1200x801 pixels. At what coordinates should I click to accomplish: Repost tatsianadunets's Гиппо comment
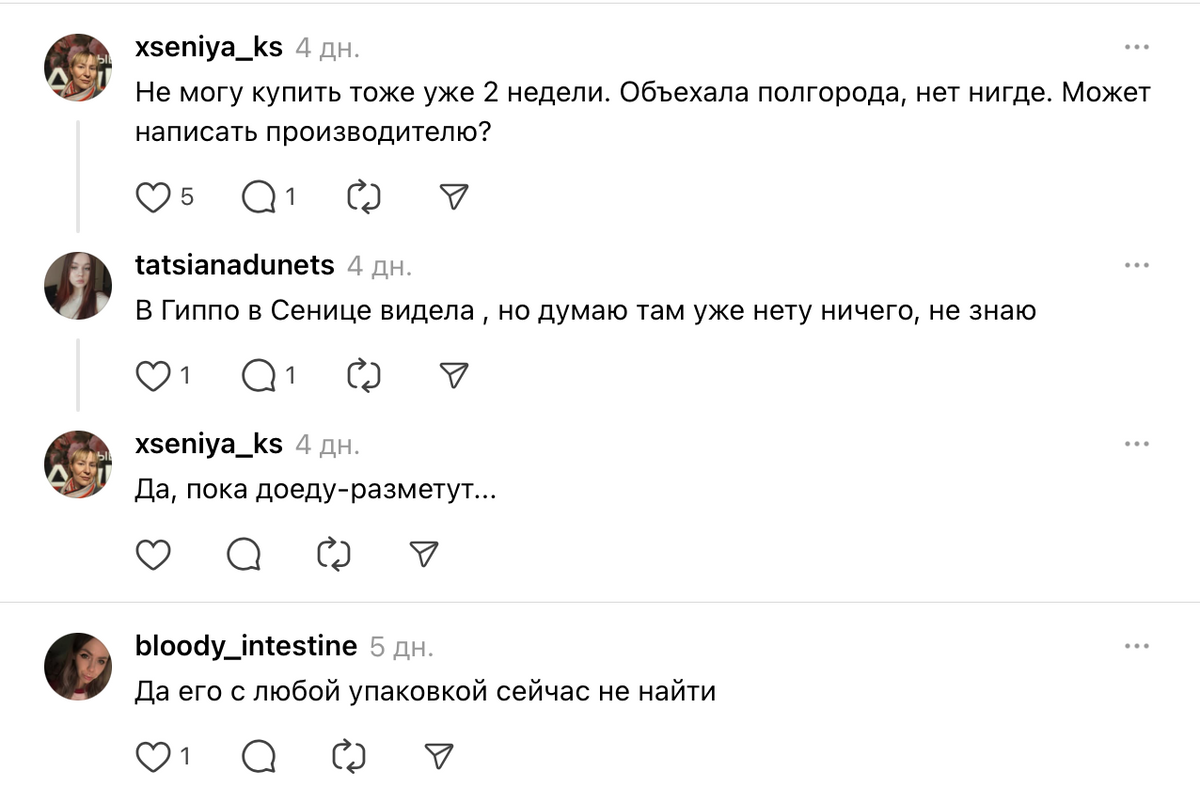tap(364, 376)
